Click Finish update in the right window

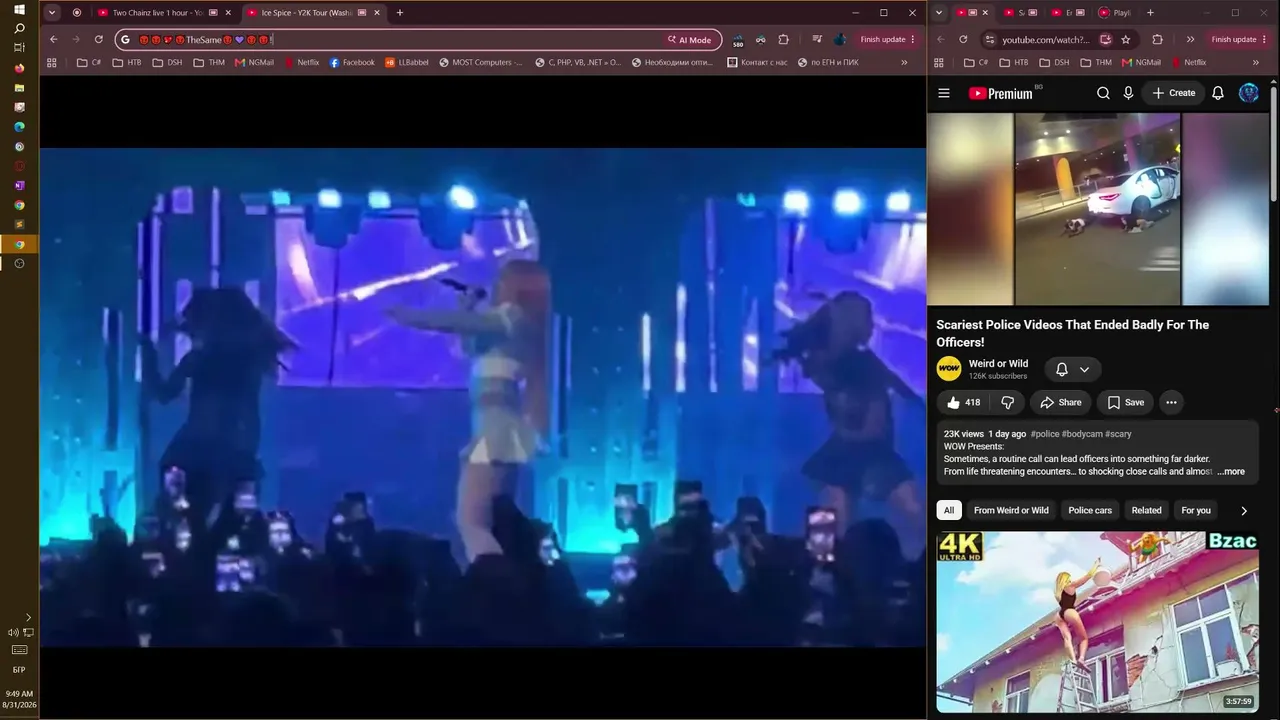pyautogui.click(x=1240, y=39)
